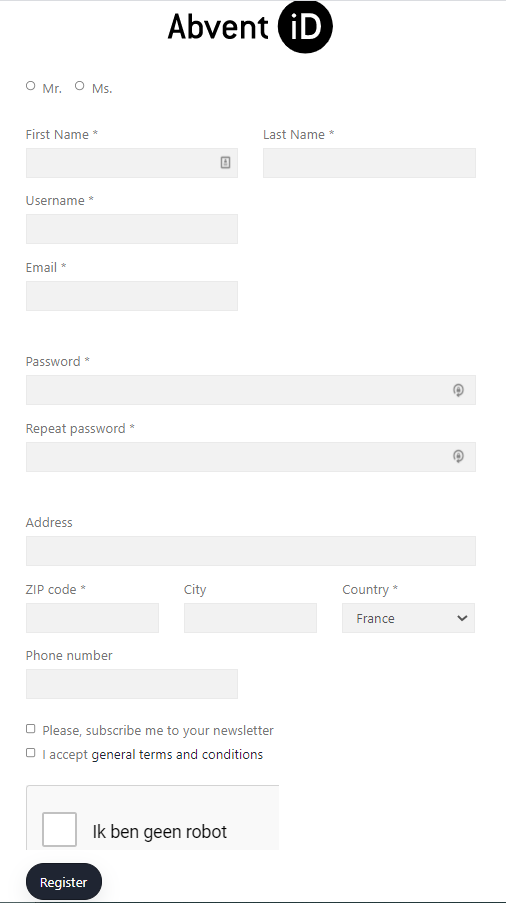Click the contact autofill icon in First Name
Image resolution: width=506 pixels, height=903 pixels.
225,162
